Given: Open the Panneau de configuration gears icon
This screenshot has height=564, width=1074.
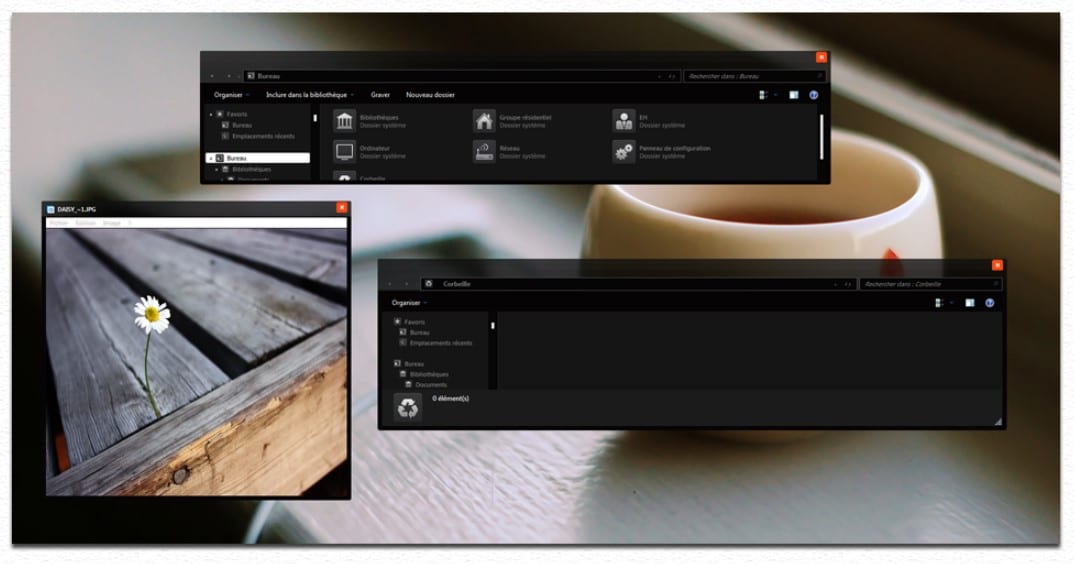Looking at the screenshot, I should point(624,152).
